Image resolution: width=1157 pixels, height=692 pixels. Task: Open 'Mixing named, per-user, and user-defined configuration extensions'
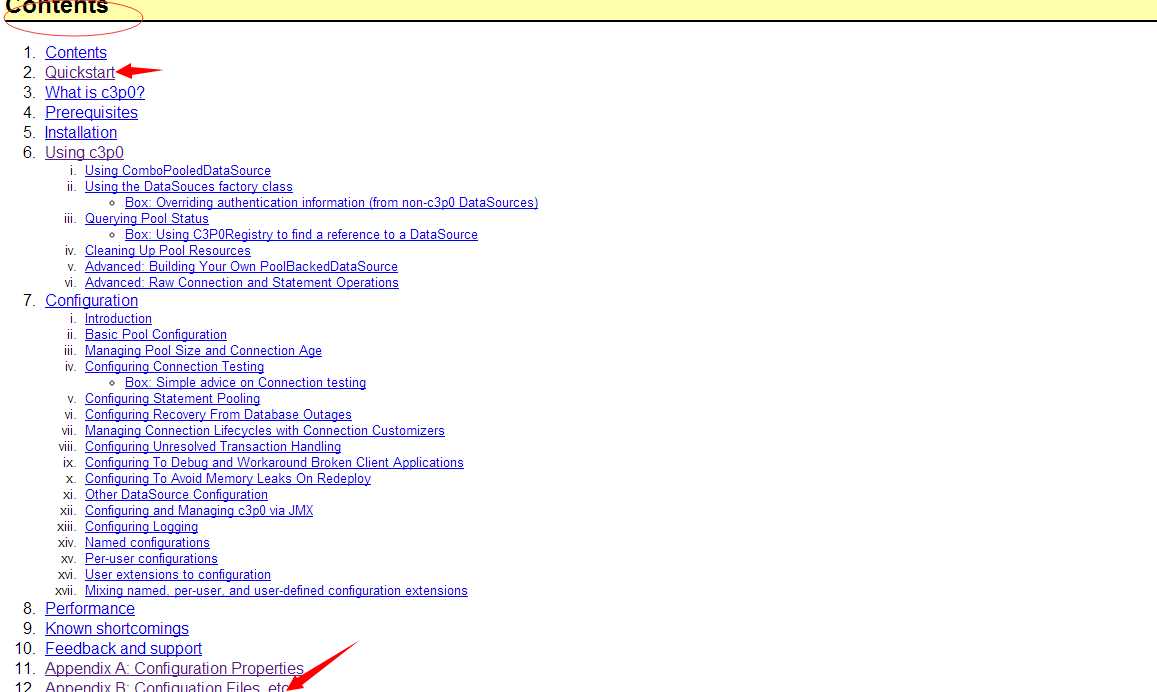(276, 590)
